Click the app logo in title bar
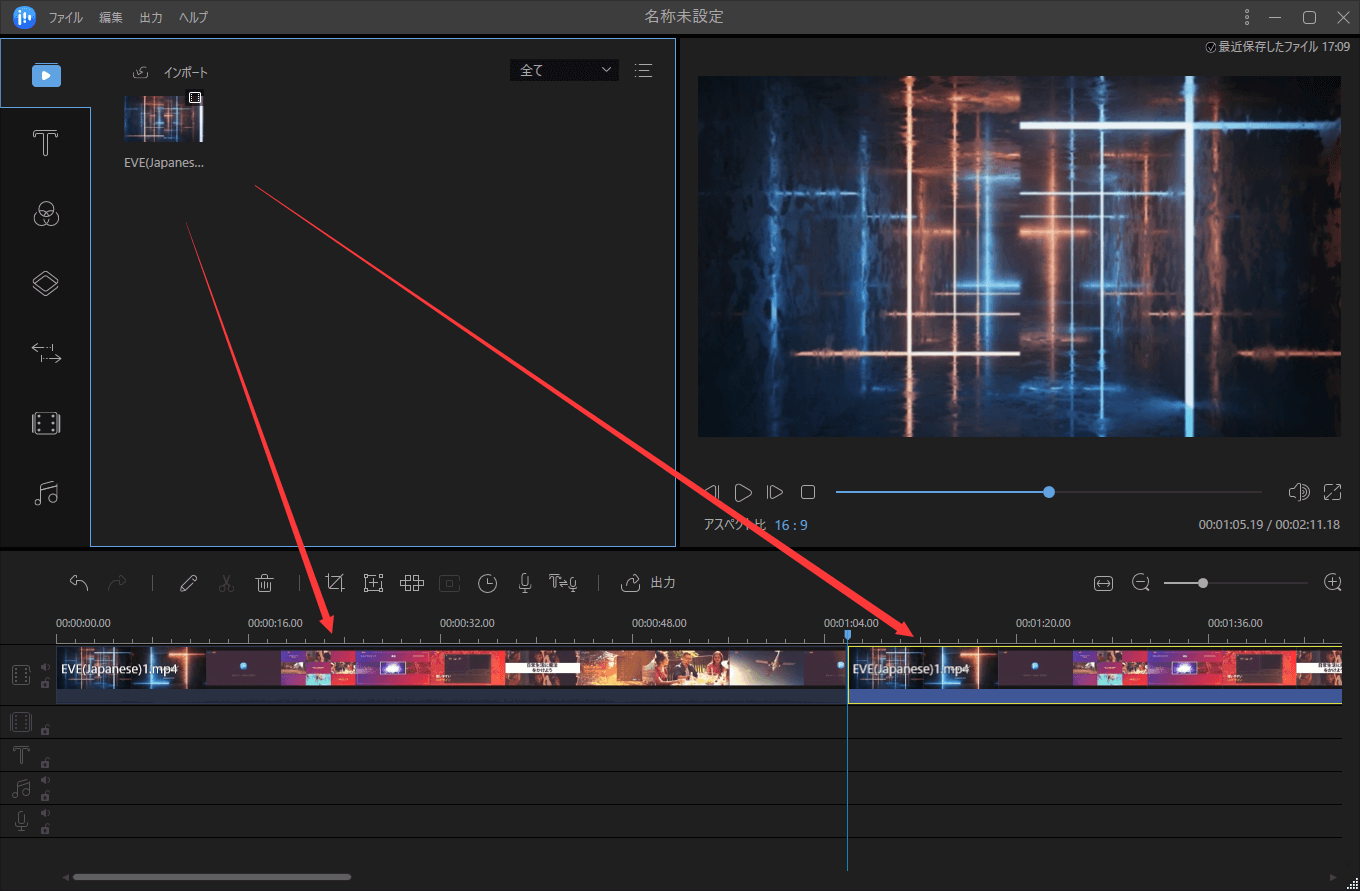Viewport: 1360px width, 891px height. pyautogui.click(x=24, y=17)
